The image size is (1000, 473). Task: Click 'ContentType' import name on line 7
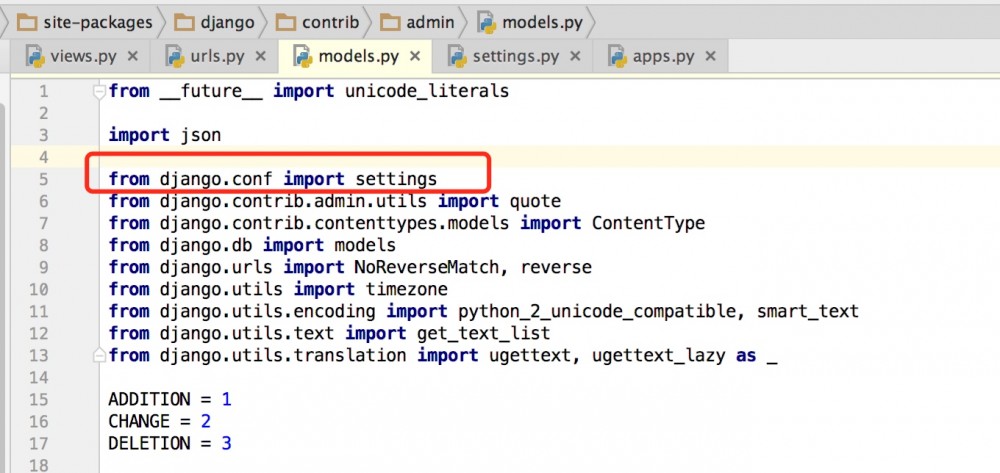pos(648,223)
